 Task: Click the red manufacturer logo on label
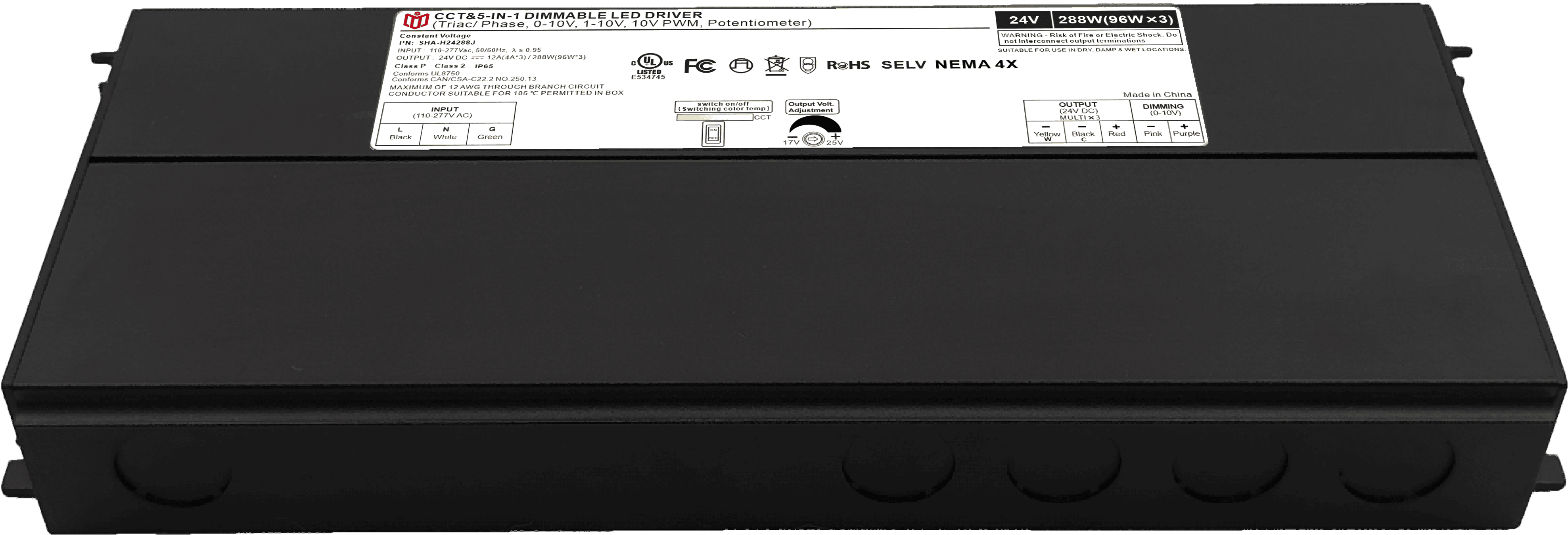(x=416, y=20)
